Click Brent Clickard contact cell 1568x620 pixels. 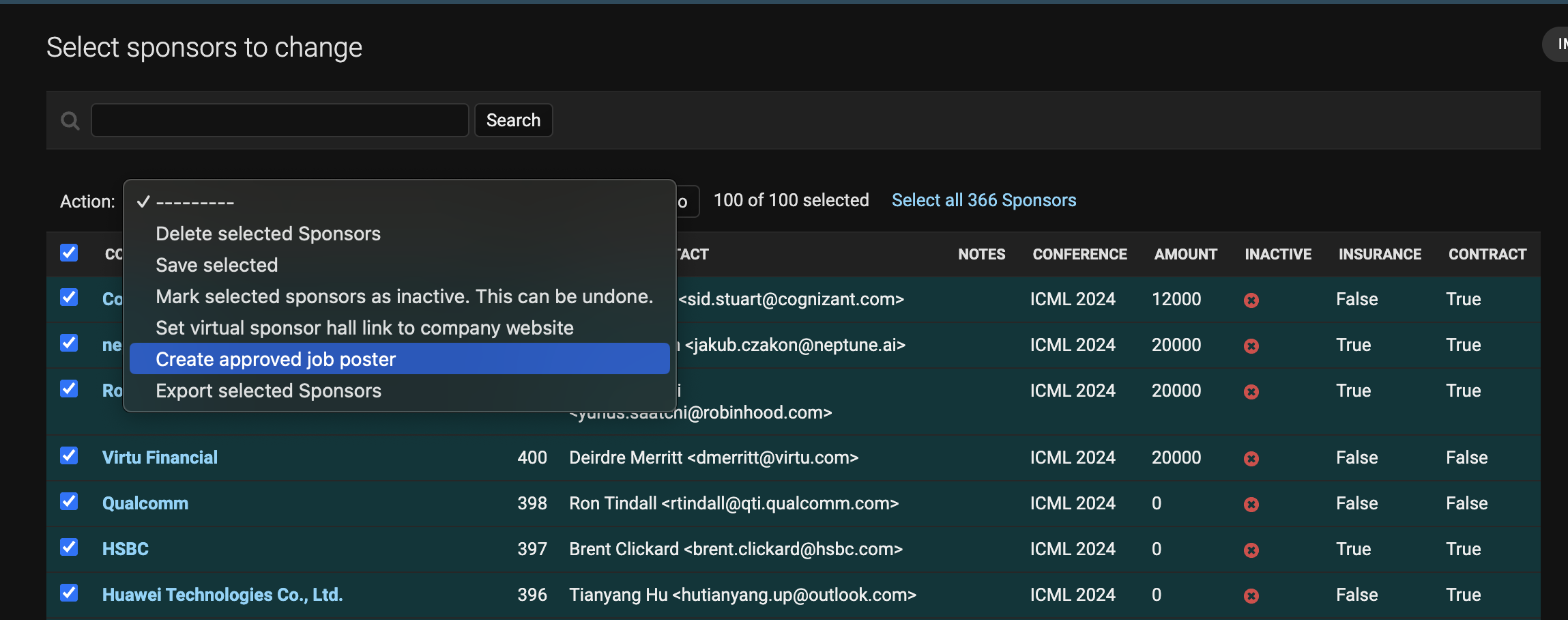[x=736, y=549]
